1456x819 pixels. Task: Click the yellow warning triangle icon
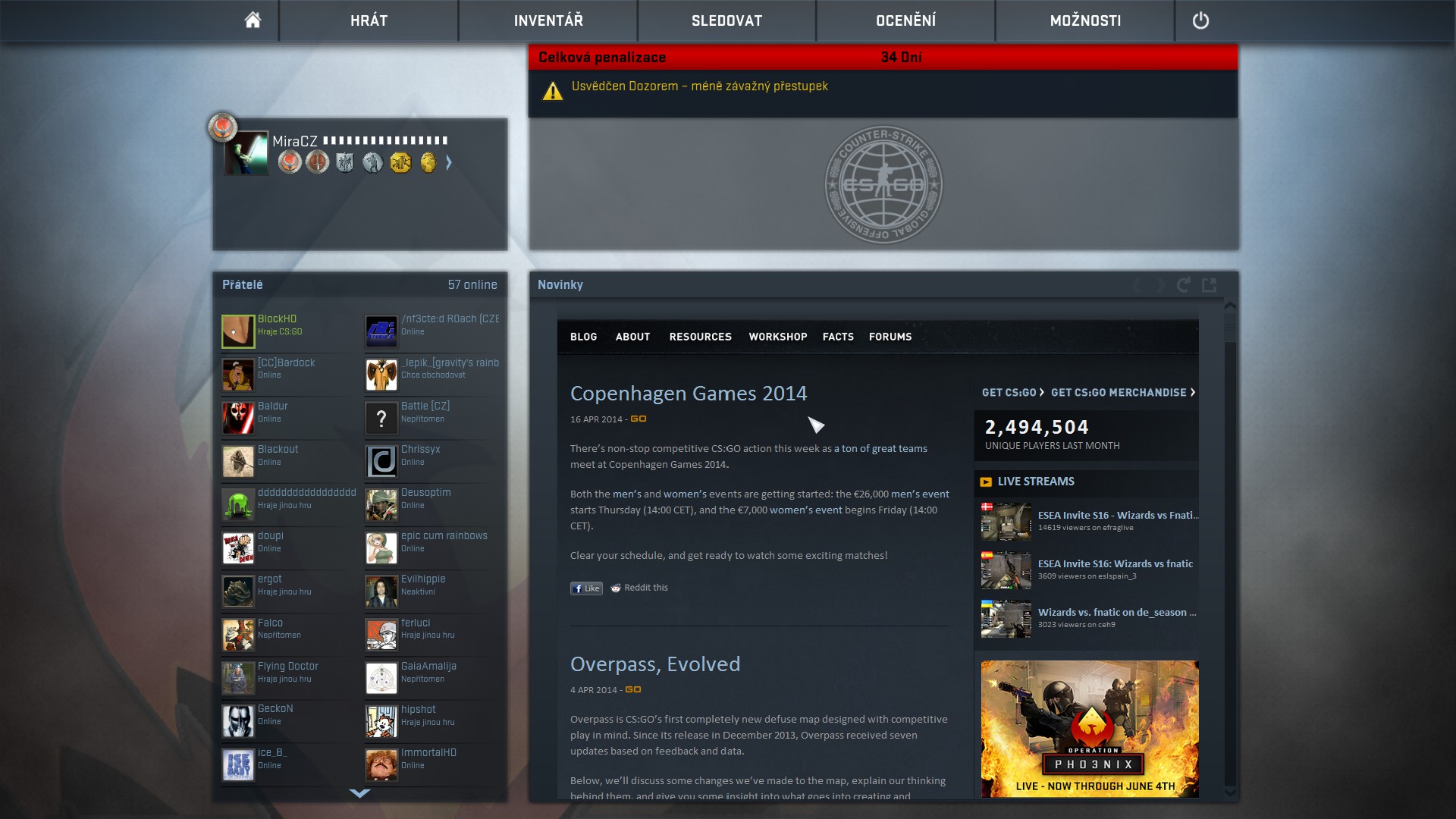click(552, 92)
